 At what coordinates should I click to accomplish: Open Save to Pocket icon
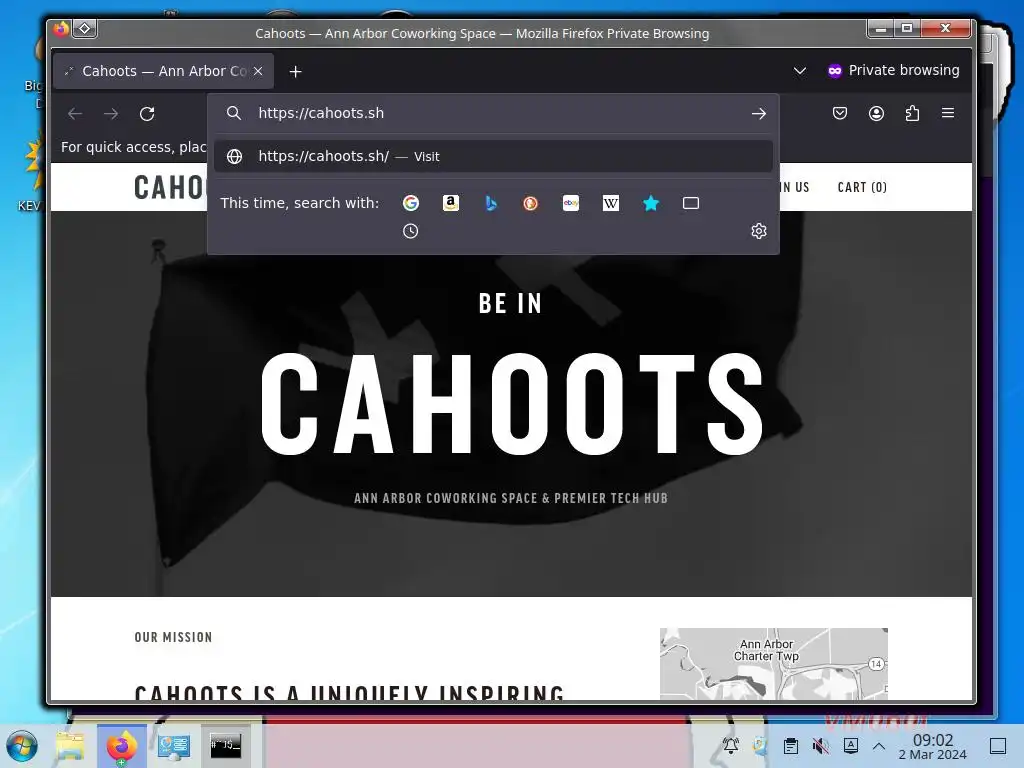(840, 114)
